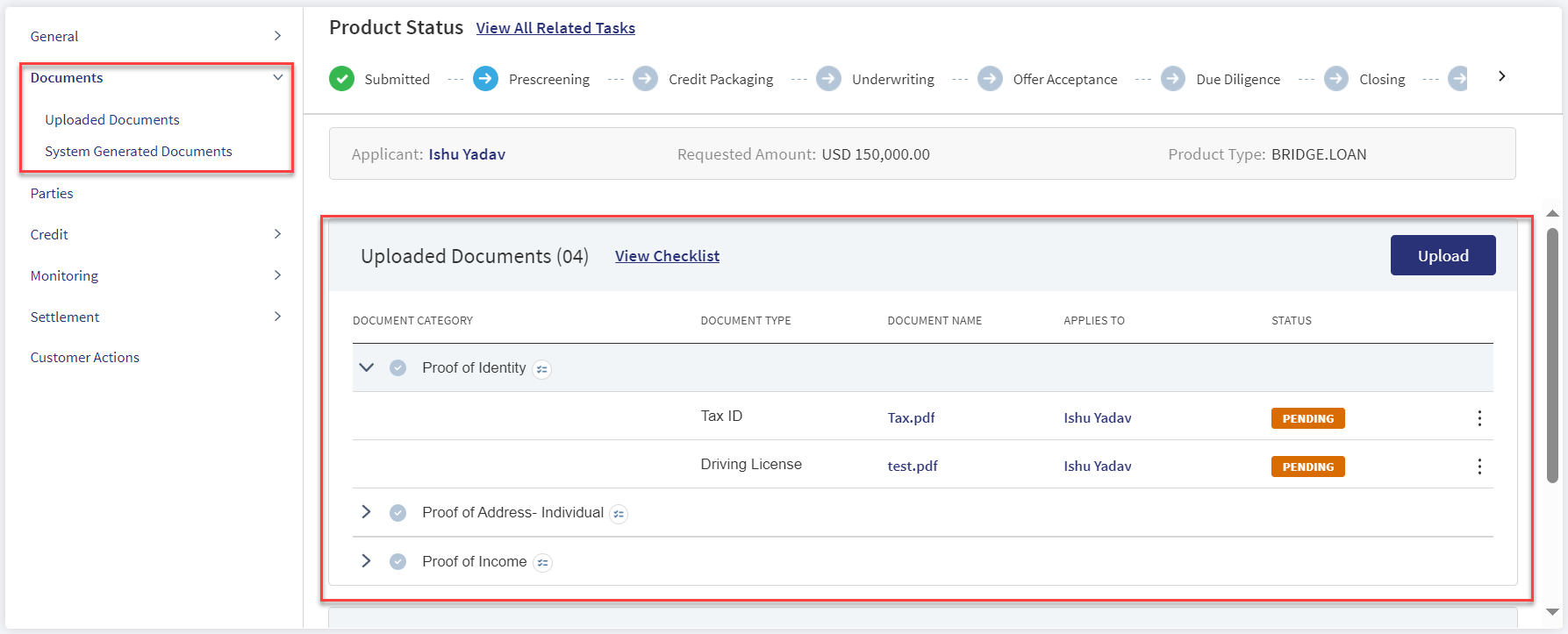
Task: Click the Due Diligence stage arrow icon
Action: [x=1173, y=79]
